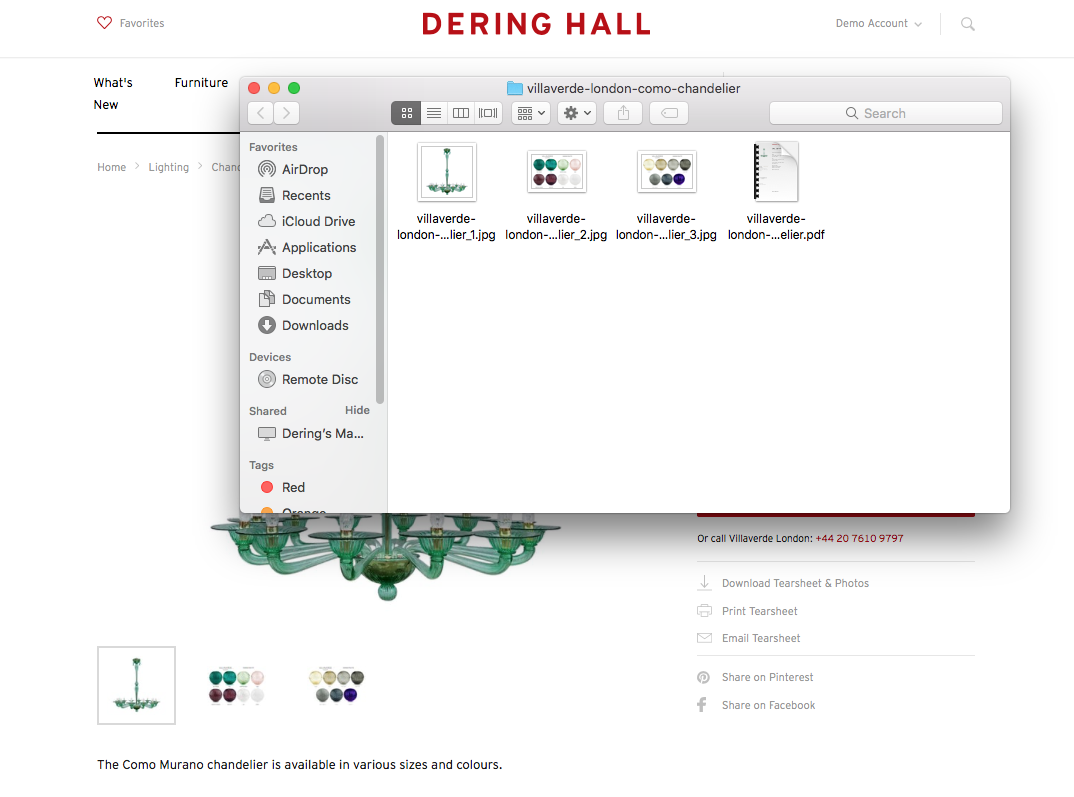Click the printer icon
The width and height of the screenshot is (1074, 797).
click(704, 611)
